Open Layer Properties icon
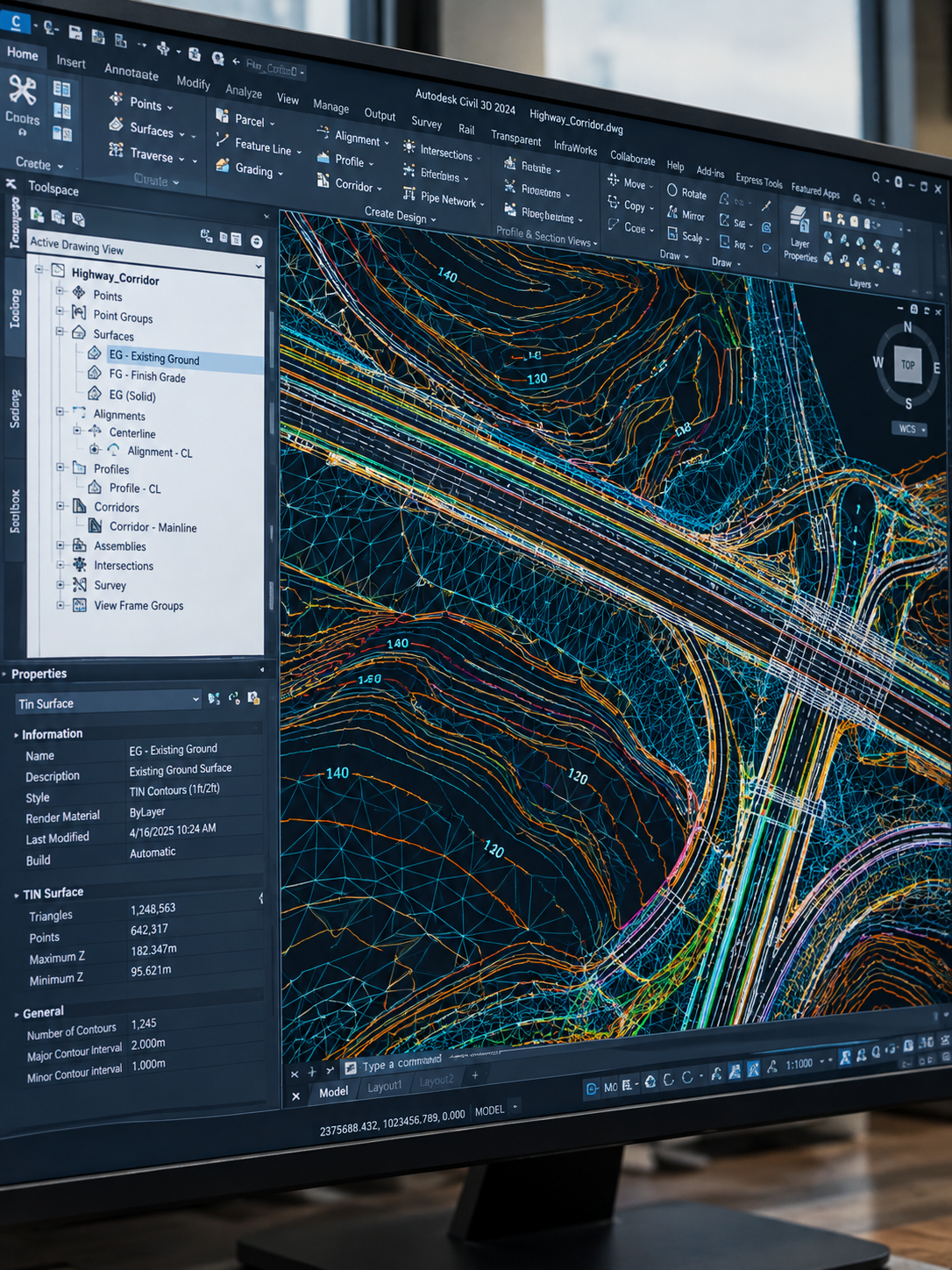 (x=799, y=218)
